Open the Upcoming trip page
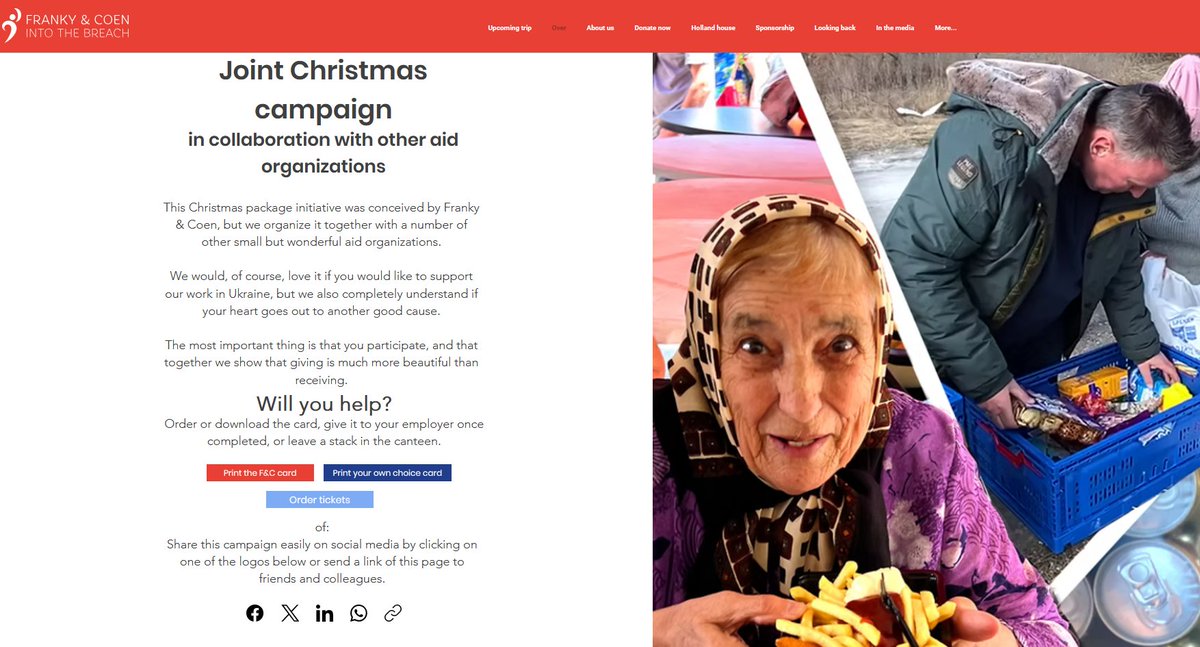1200x647 pixels. 510,28
